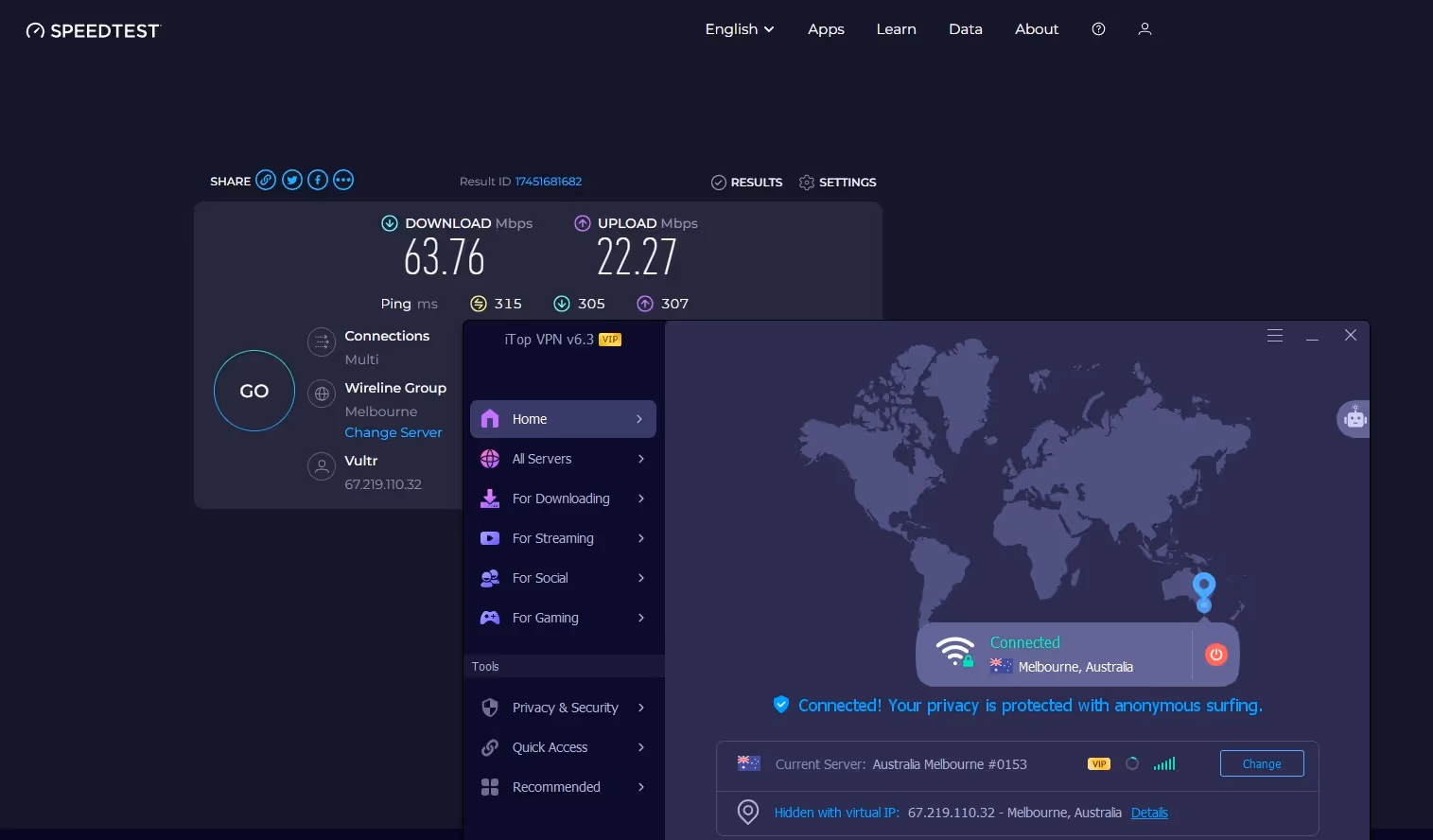Open more share options icon
The width and height of the screenshot is (1433, 840).
(343, 180)
